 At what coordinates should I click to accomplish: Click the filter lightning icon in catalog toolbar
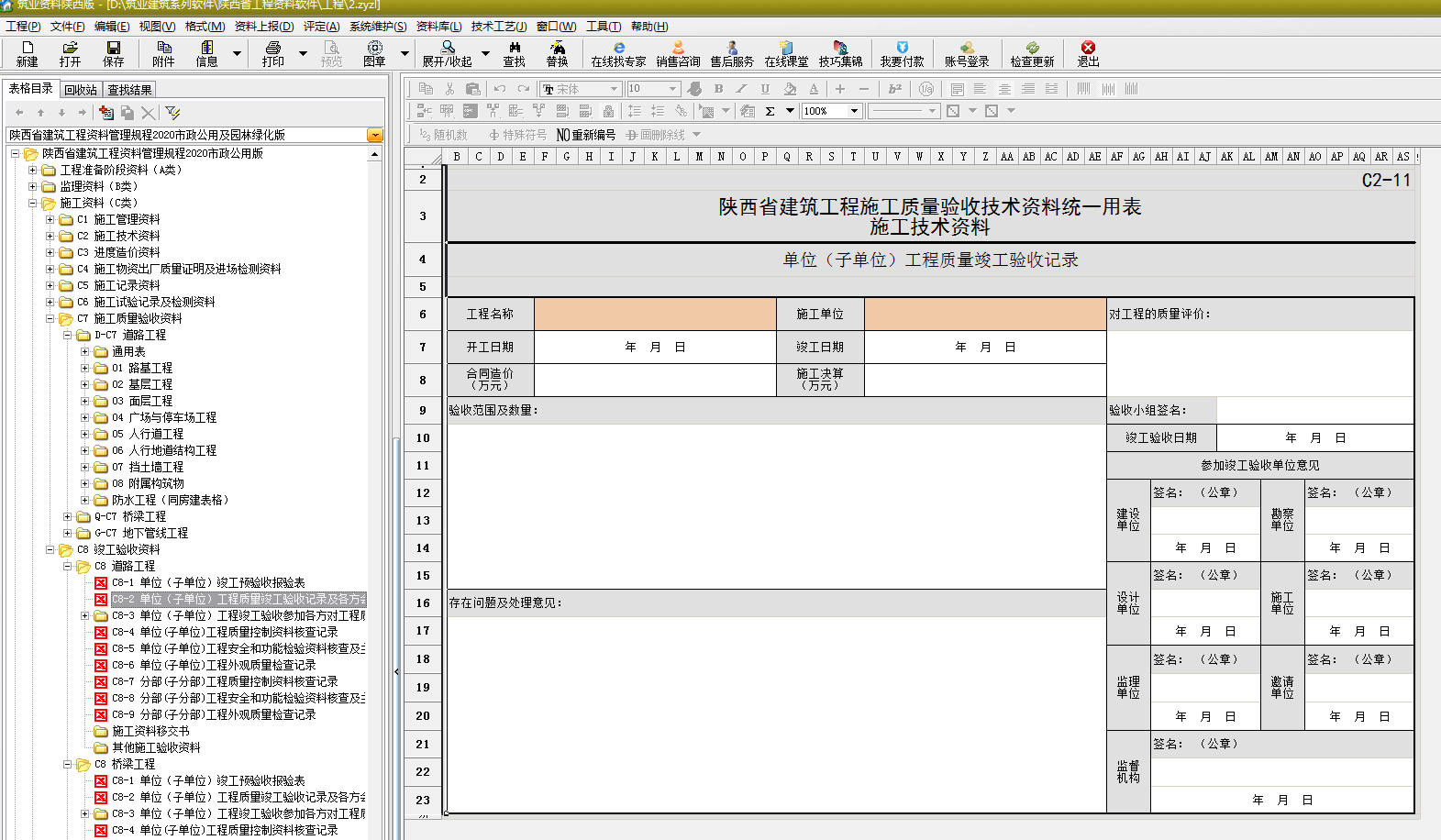point(172,112)
